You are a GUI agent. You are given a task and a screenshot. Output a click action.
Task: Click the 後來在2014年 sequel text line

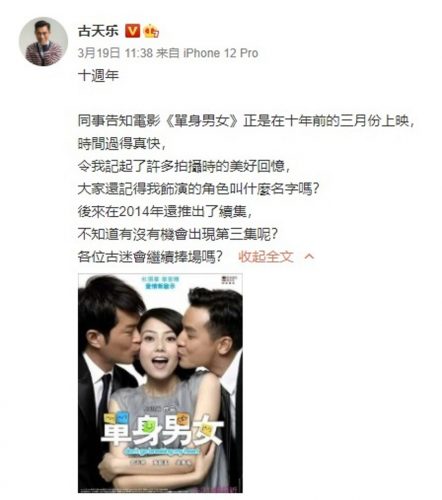click(x=165, y=211)
